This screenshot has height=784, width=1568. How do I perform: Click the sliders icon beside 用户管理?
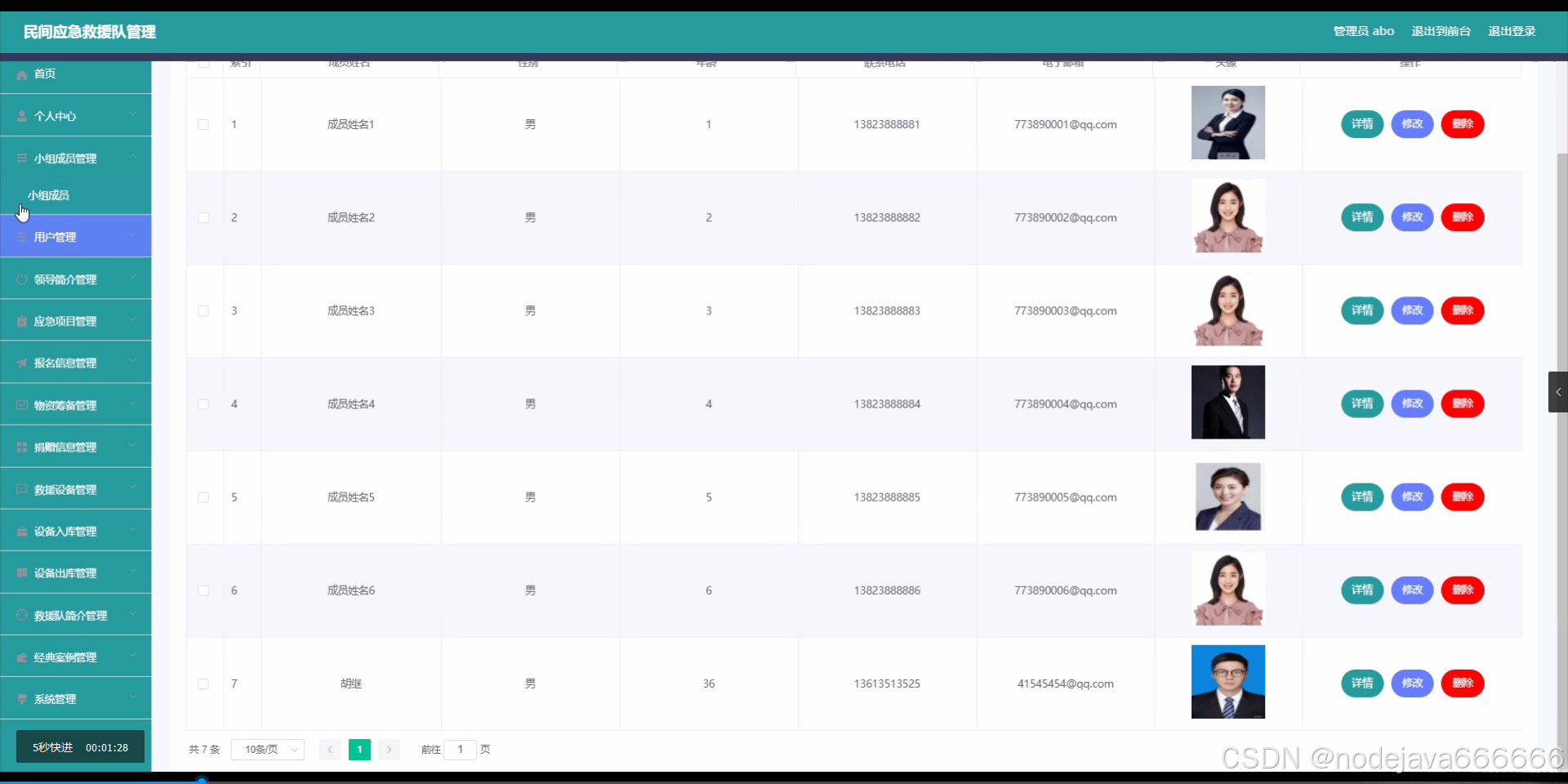coord(22,237)
